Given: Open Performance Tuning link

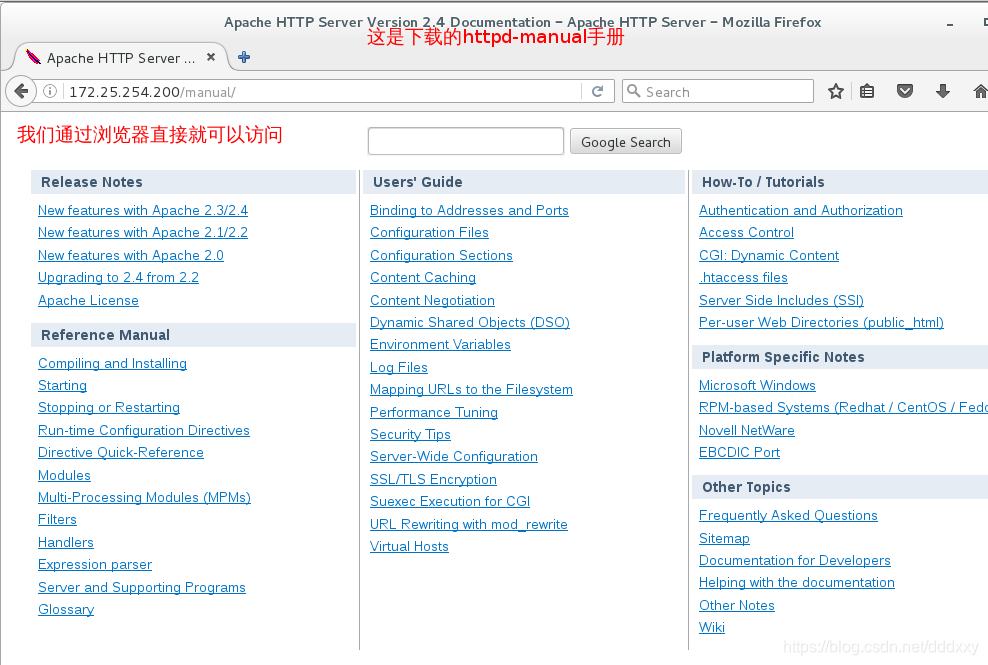Looking at the screenshot, I should pos(434,412).
